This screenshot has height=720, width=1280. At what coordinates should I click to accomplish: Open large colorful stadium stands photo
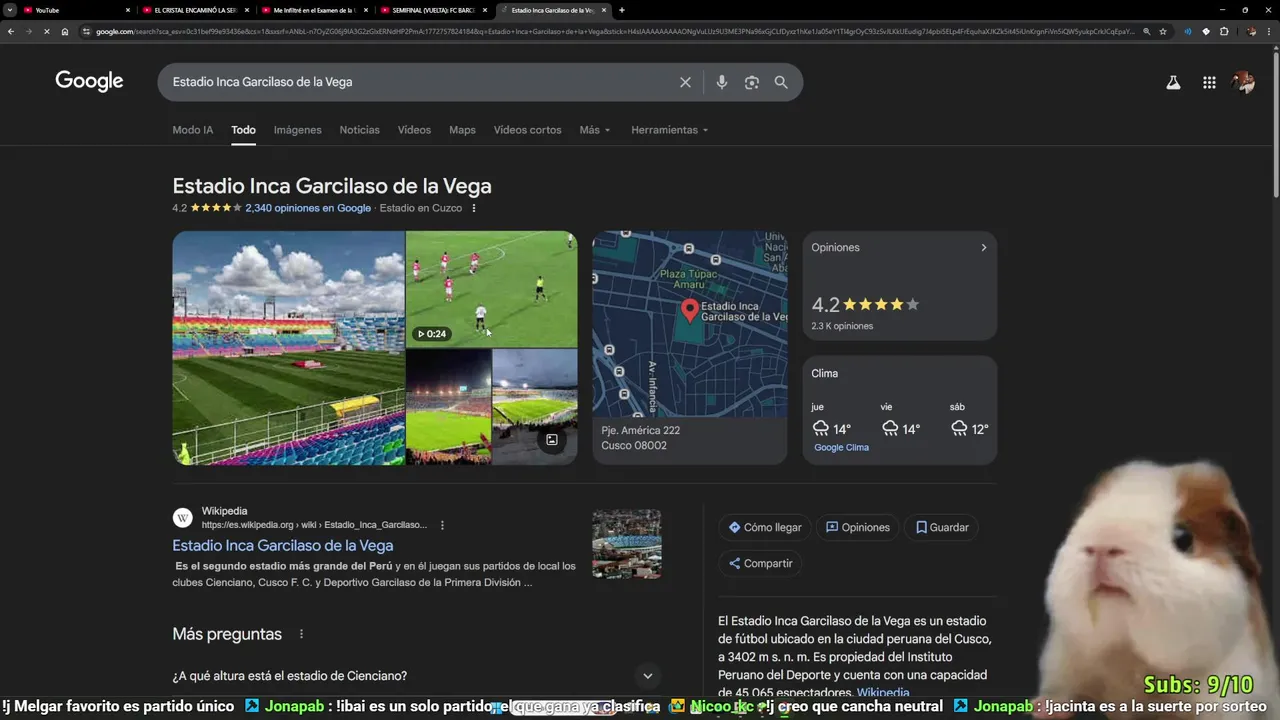pos(288,348)
